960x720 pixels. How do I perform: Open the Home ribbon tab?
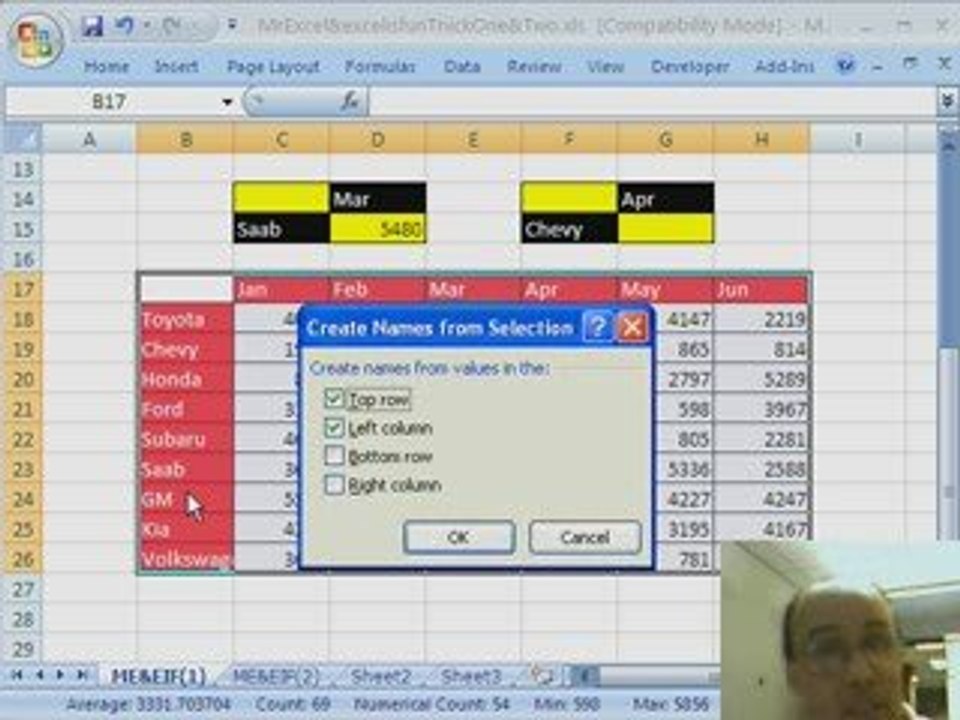pyautogui.click(x=107, y=66)
